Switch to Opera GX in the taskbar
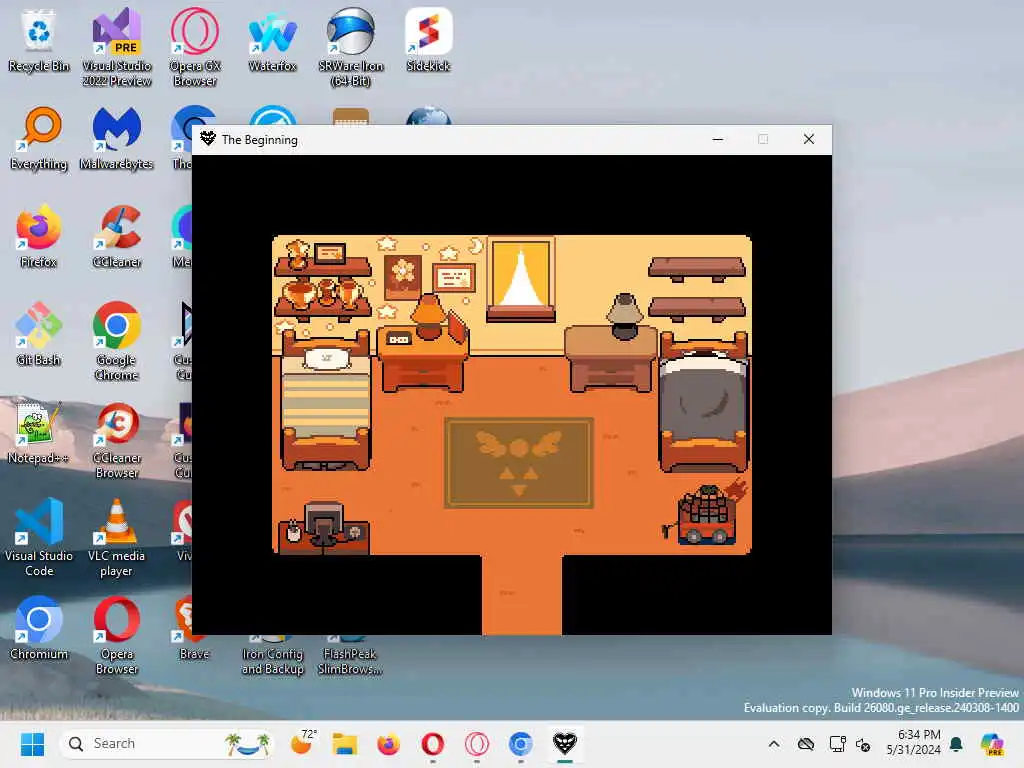Screen dimensions: 1024x768 click(x=477, y=743)
